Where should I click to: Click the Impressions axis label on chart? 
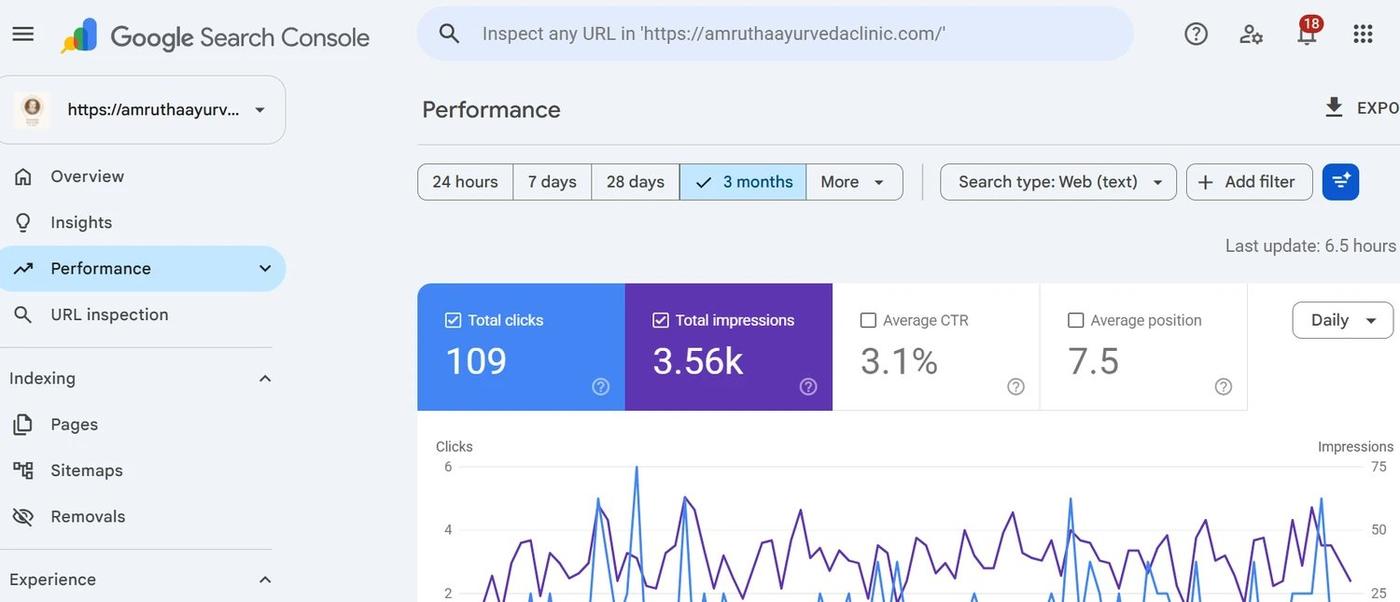1356,447
